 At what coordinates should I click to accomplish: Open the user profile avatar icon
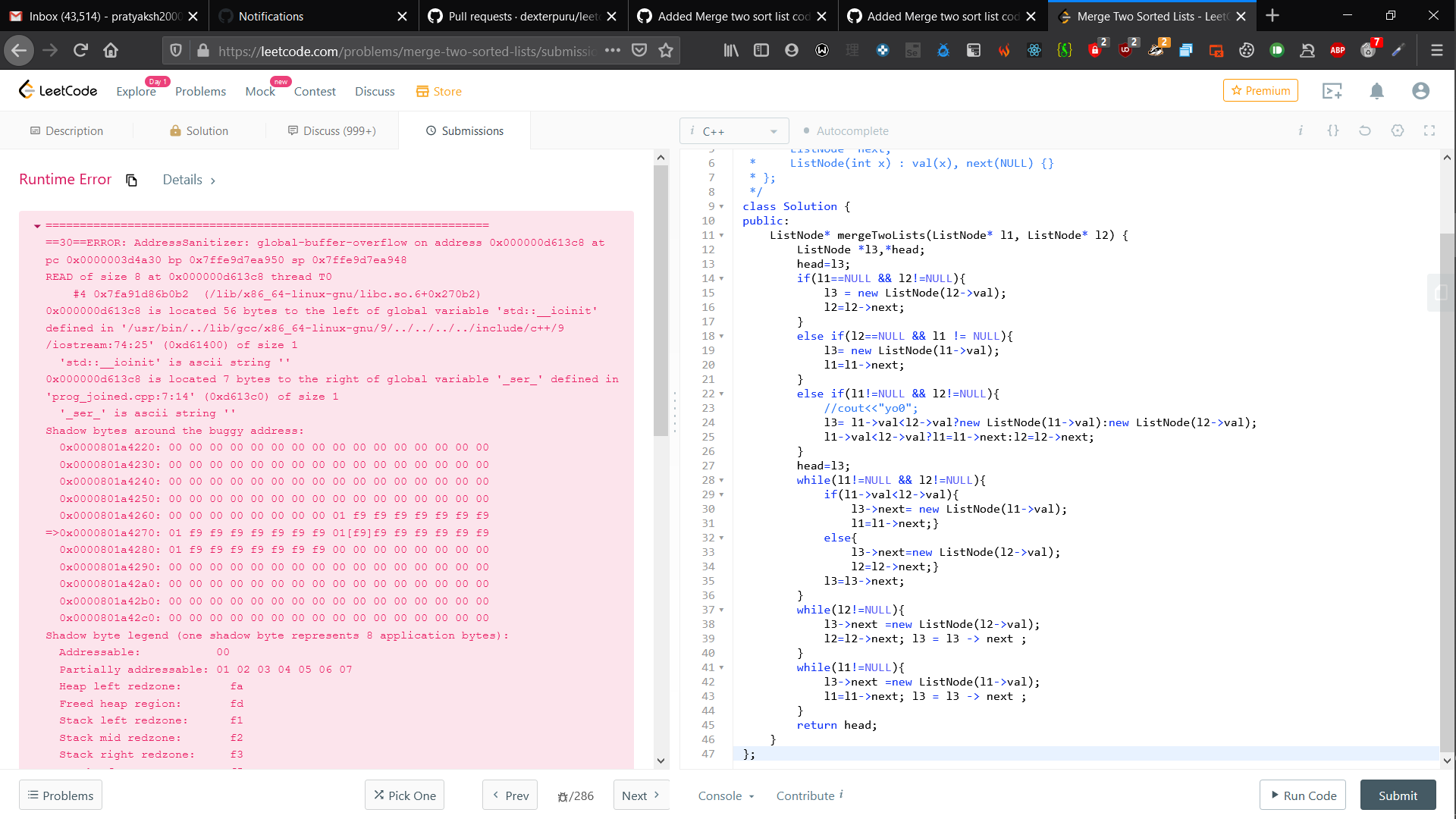tap(1420, 91)
